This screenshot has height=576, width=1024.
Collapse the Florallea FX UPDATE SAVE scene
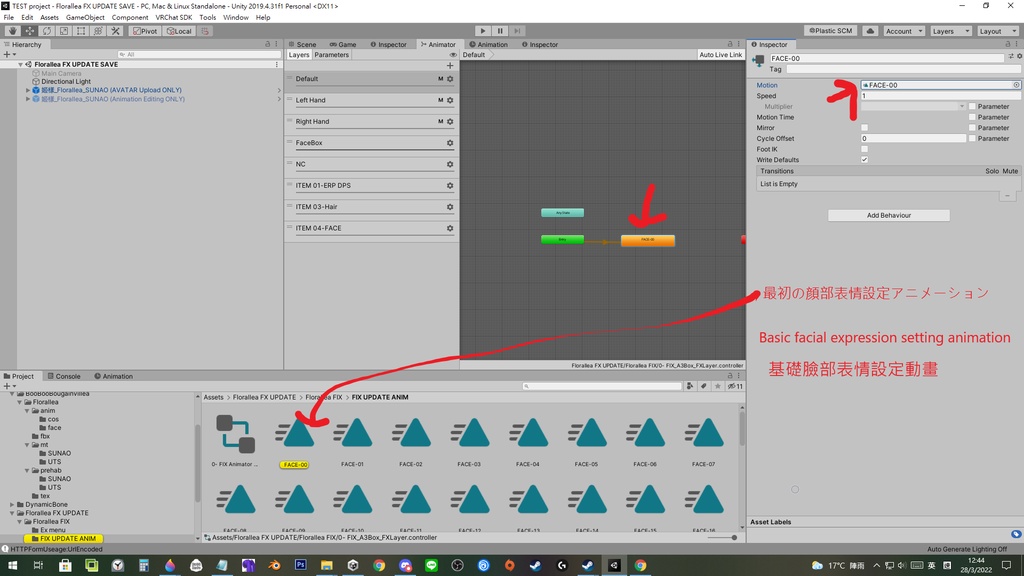pos(20,65)
